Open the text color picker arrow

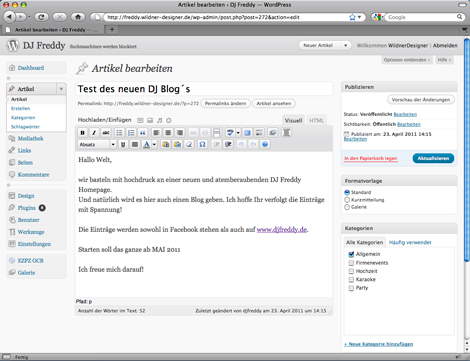[154, 144]
